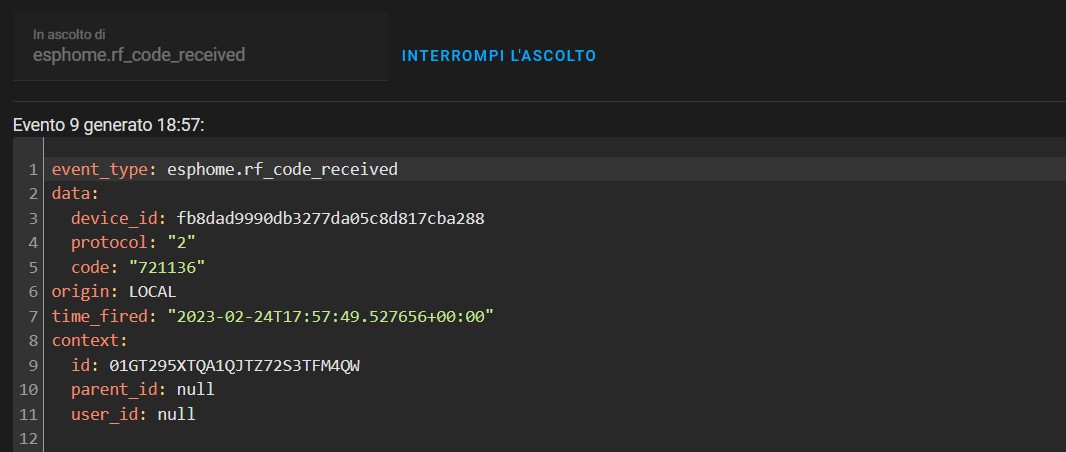Click the time_fired timestamp value

330,316
